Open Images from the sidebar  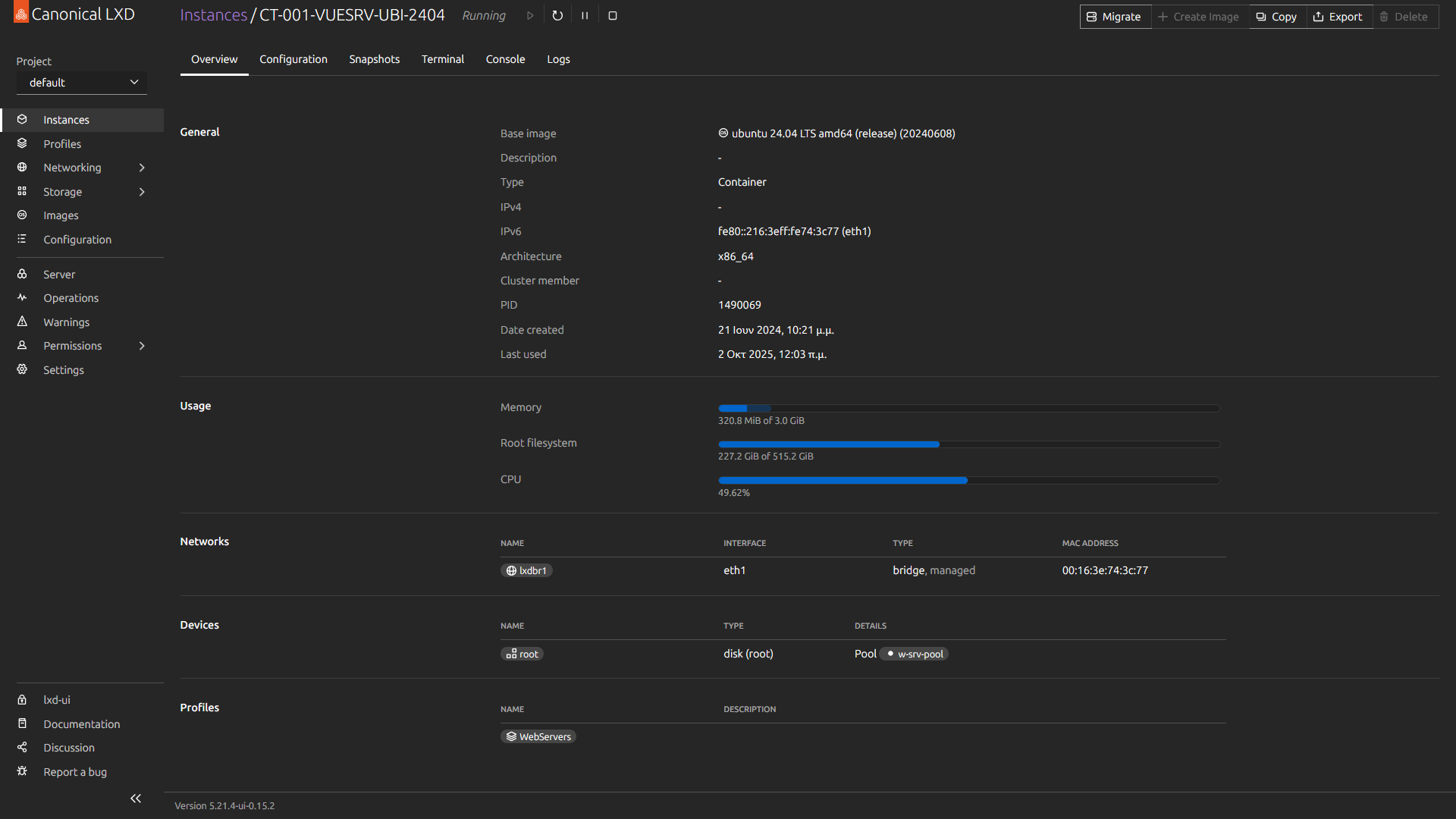82,215
